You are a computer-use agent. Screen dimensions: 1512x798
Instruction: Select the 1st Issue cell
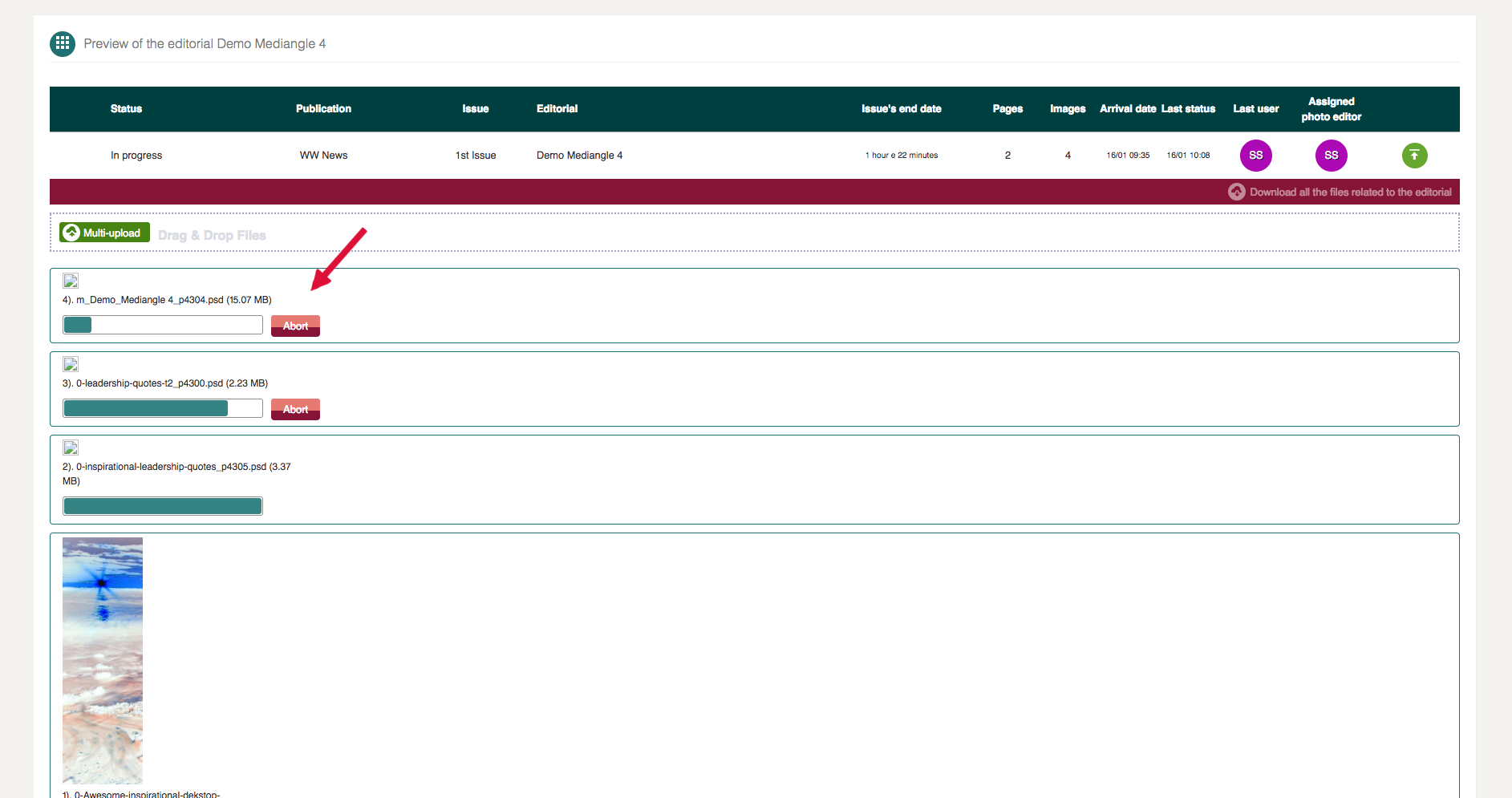[x=476, y=156]
